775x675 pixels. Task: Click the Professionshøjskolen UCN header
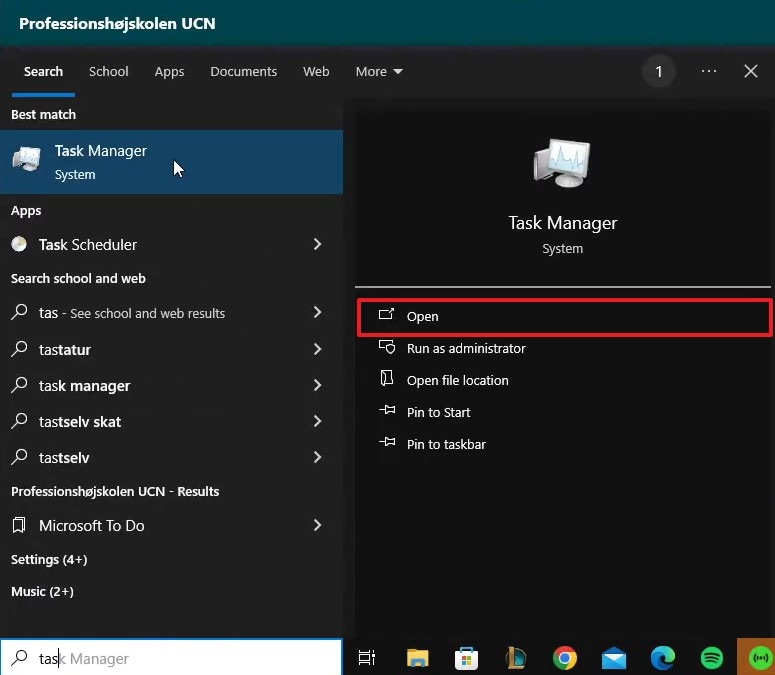click(x=117, y=23)
